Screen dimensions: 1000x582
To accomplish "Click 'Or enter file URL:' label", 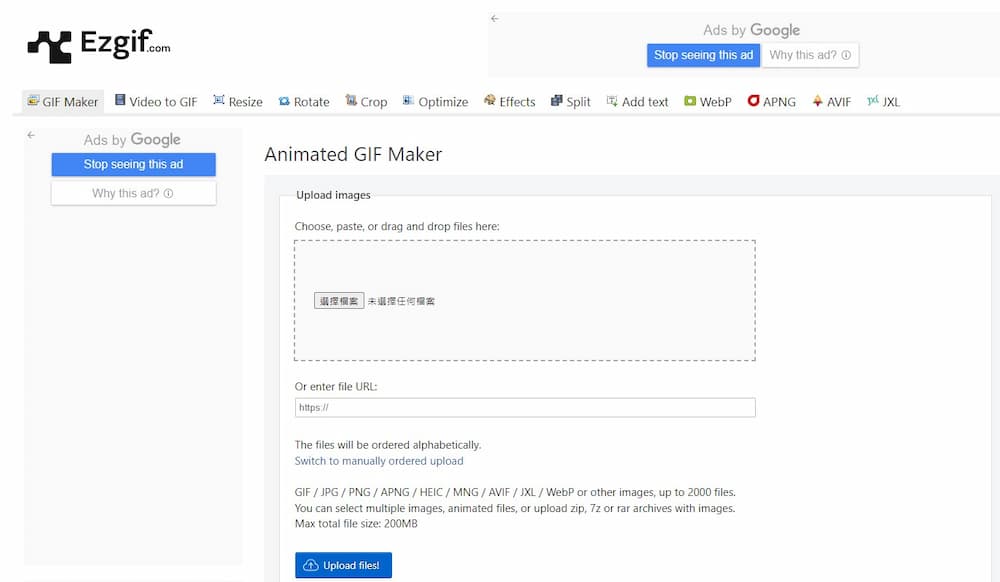I will tap(336, 386).
